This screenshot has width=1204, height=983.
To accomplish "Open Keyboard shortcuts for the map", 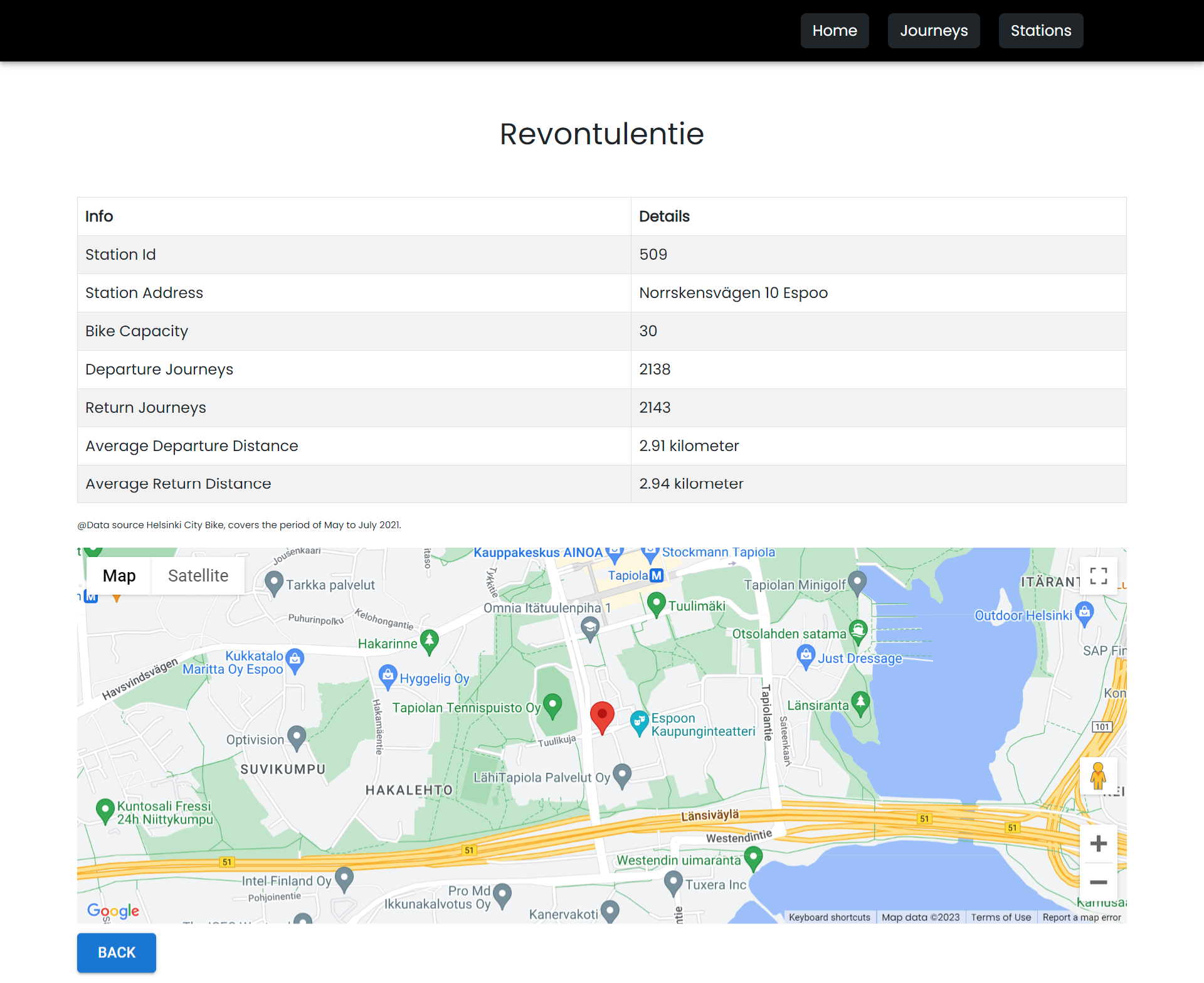I will click(x=829, y=917).
